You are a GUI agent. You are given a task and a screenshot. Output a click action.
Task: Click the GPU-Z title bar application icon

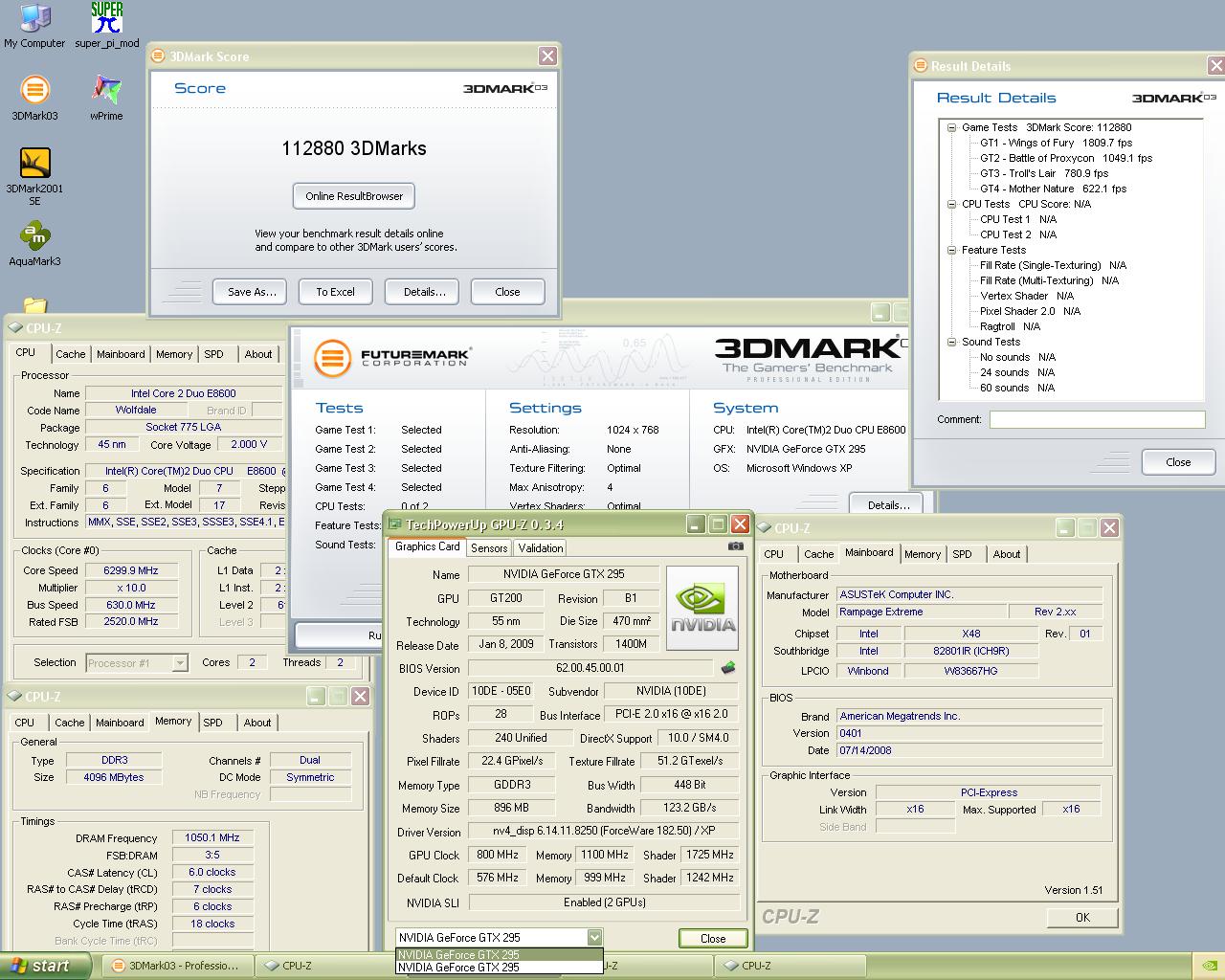coord(394,524)
